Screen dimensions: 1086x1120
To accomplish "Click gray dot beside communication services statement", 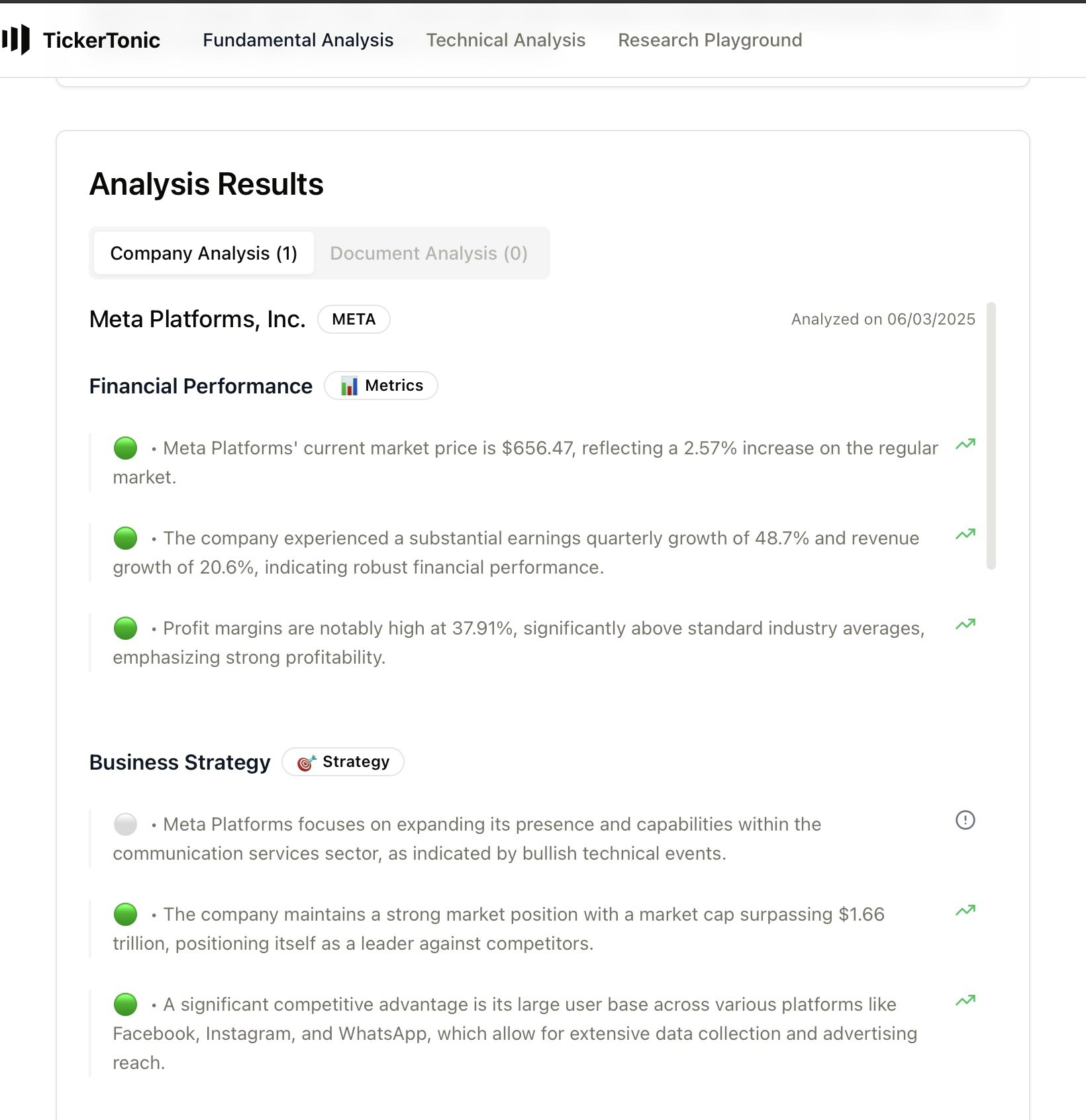I will click(125, 825).
